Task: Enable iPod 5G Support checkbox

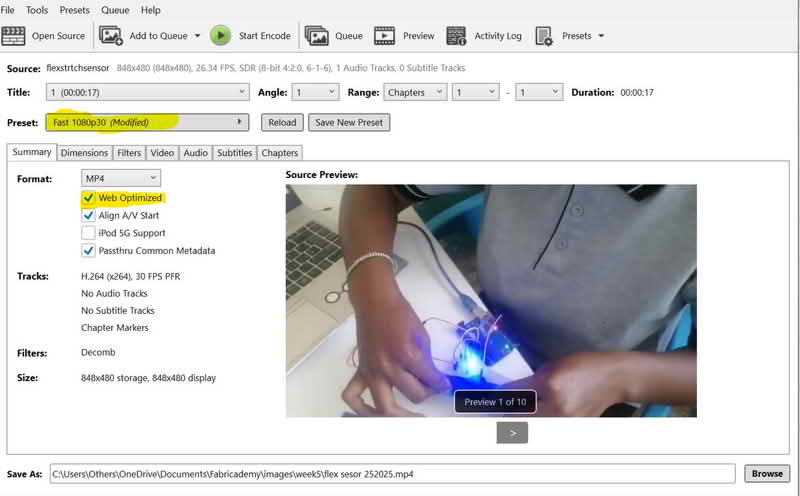Action: coord(89,233)
